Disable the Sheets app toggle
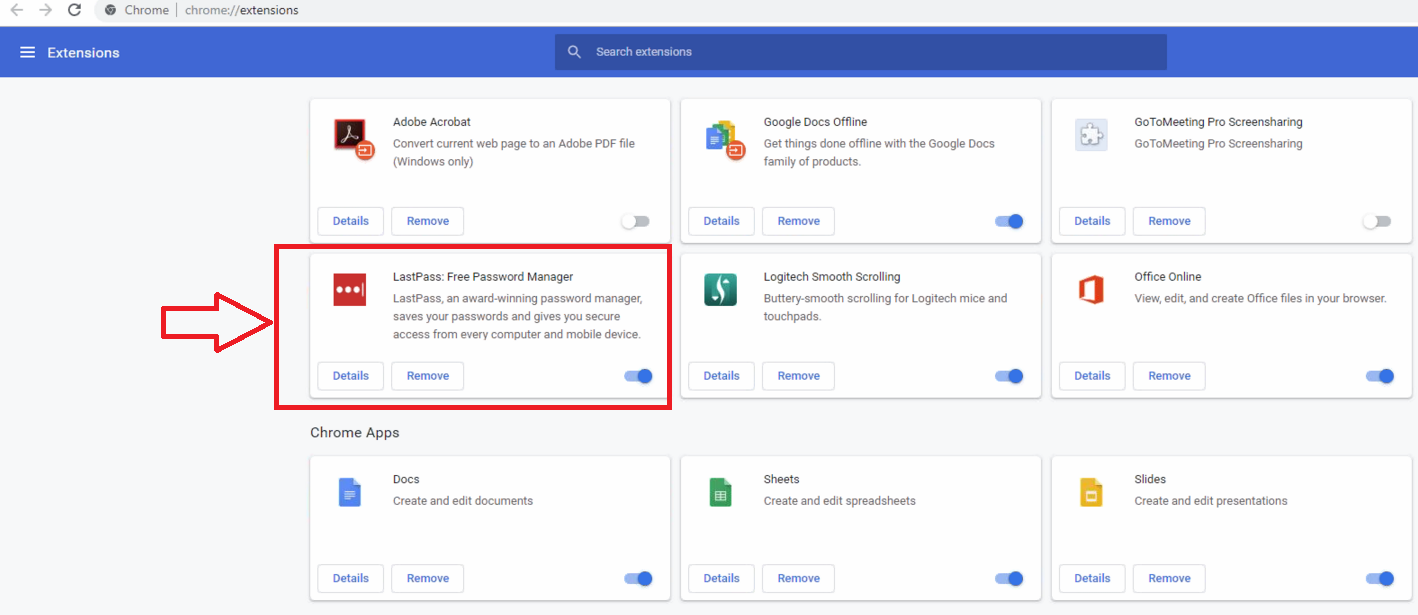 point(1009,578)
